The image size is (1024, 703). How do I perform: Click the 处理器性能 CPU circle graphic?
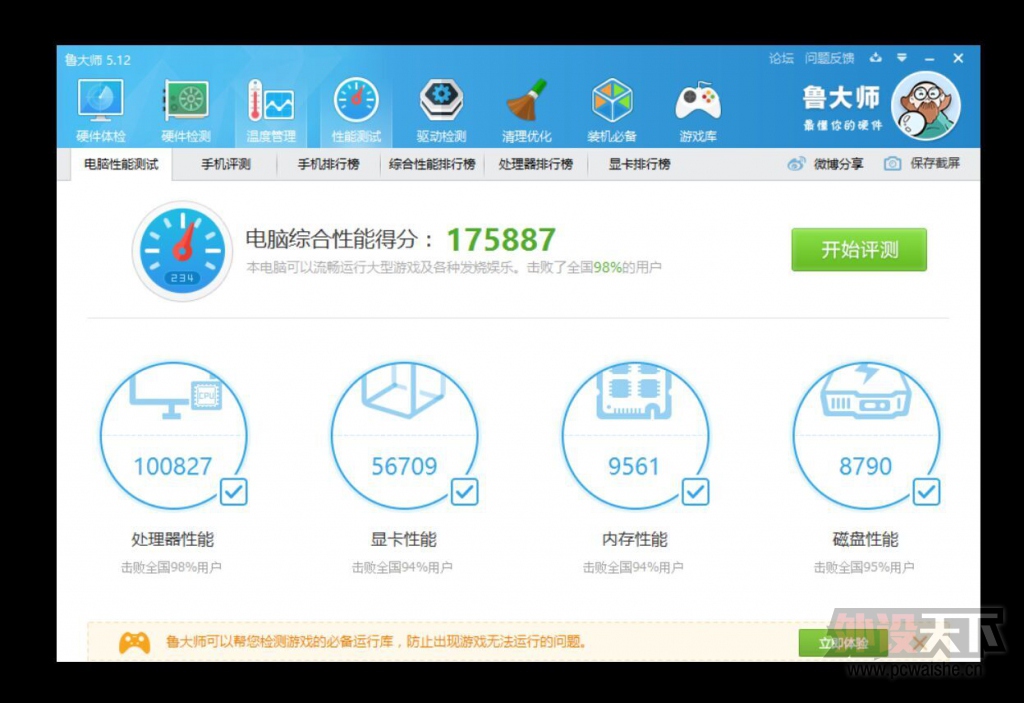point(174,436)
